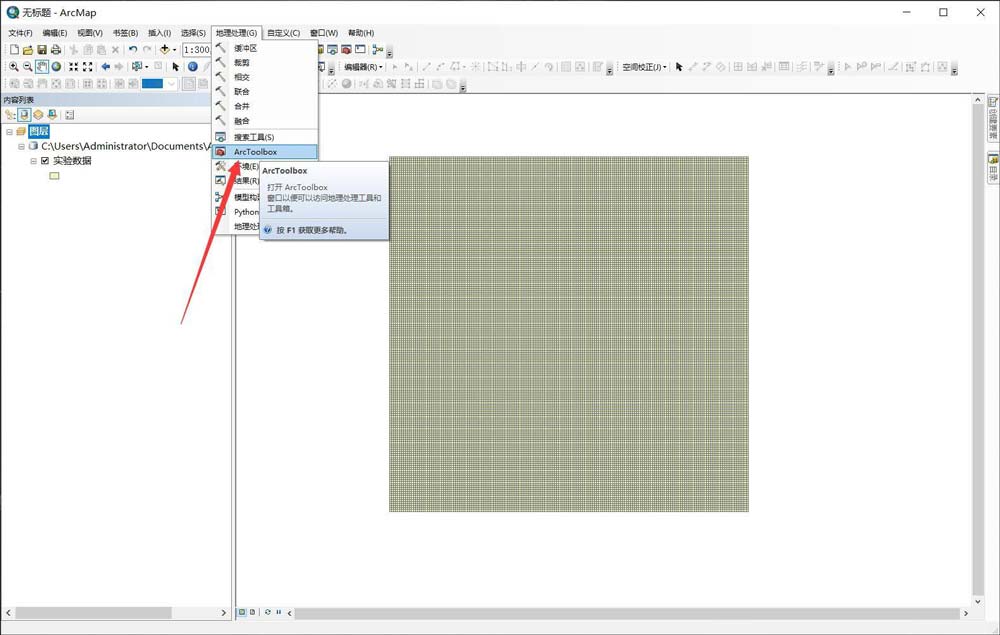Open the map scale 1:300 dropdown
1000x635 pixels.
click(196, 50)
